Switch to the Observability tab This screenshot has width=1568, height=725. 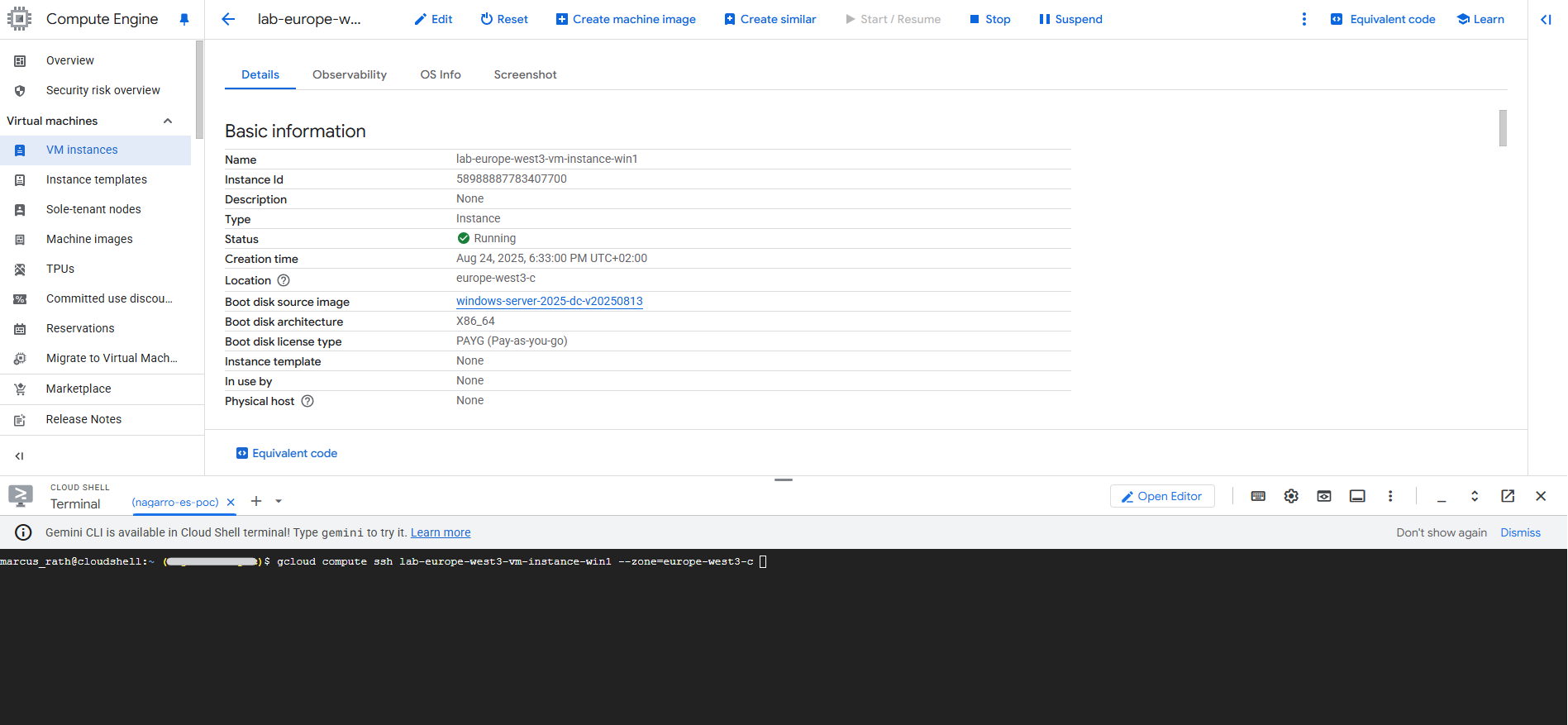click(x=350, y=74)
